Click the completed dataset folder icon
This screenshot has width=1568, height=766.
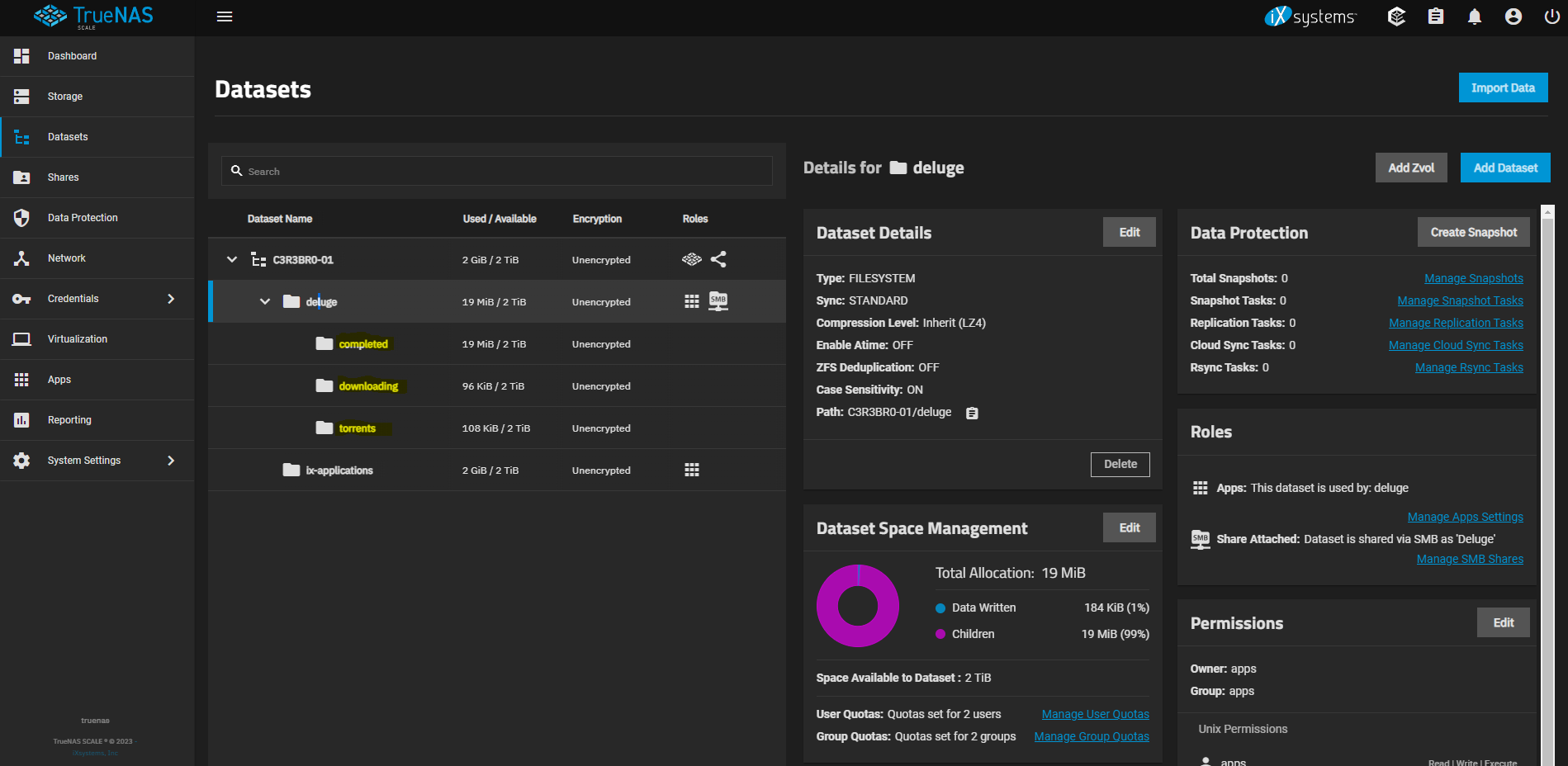(x=324, y=343)
